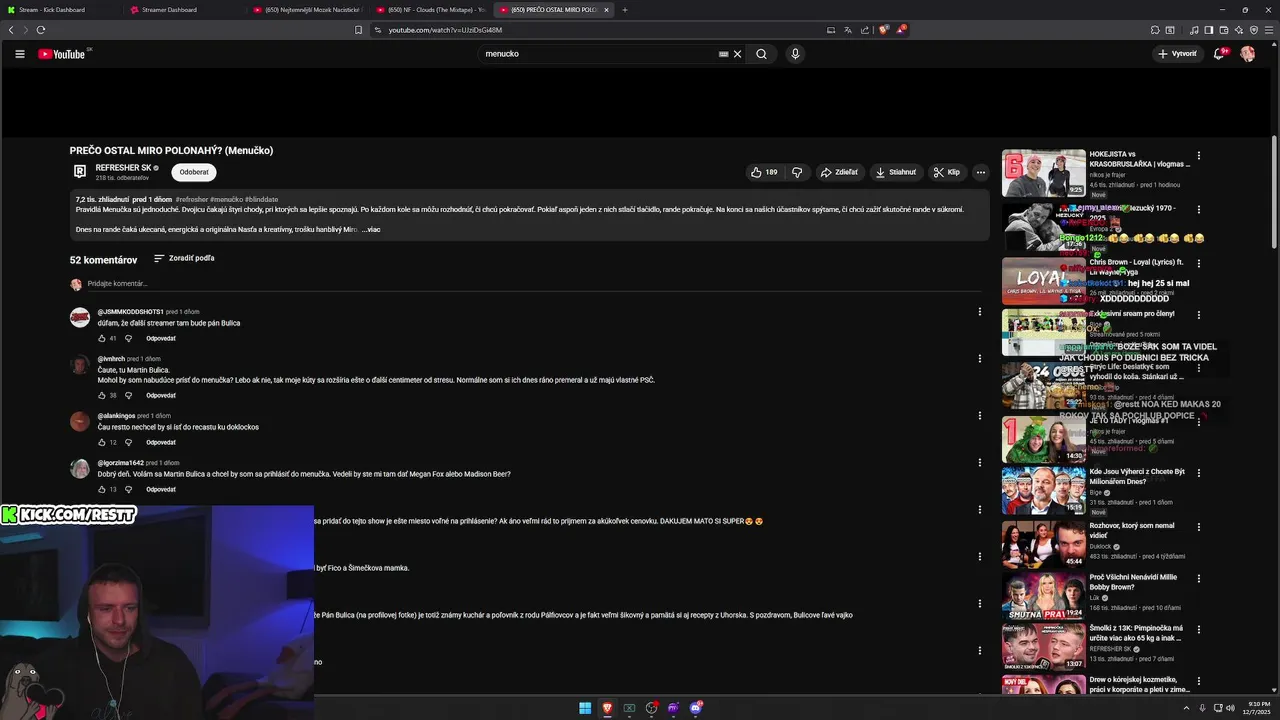Reload the page in browser toolbar
This screenshot has width=1280, height=720.
click(41, 30)
